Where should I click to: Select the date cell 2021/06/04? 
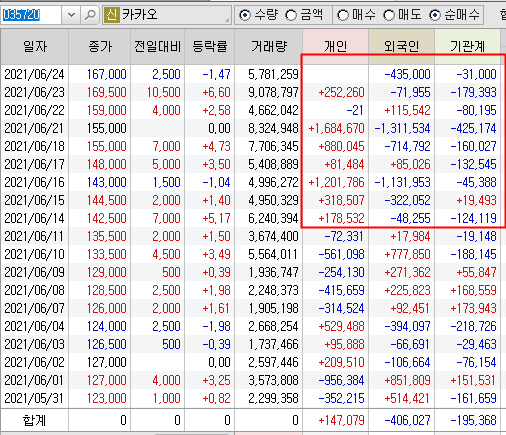(x=34, y=326)
